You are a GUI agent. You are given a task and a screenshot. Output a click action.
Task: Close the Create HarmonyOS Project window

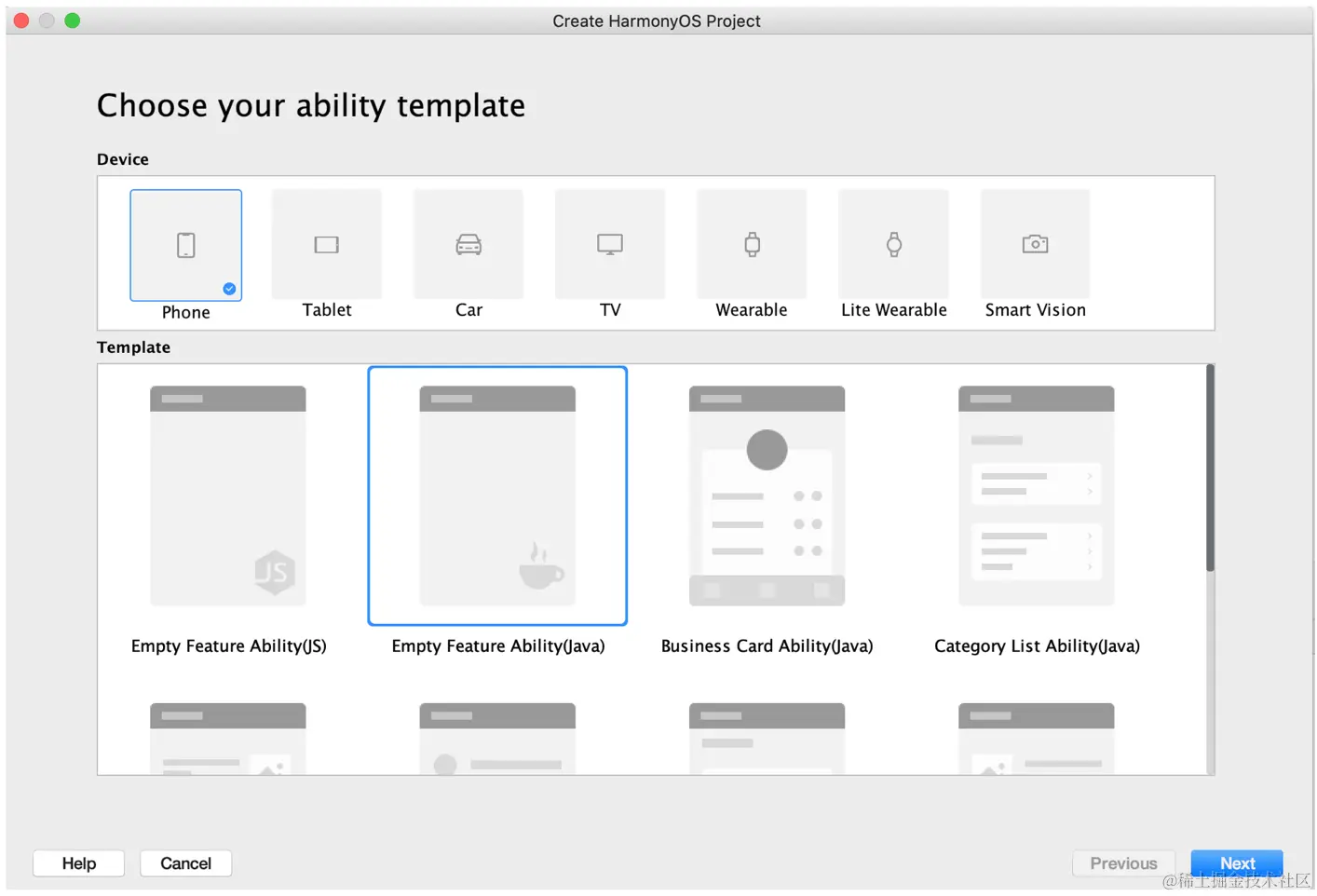(21, 20)
